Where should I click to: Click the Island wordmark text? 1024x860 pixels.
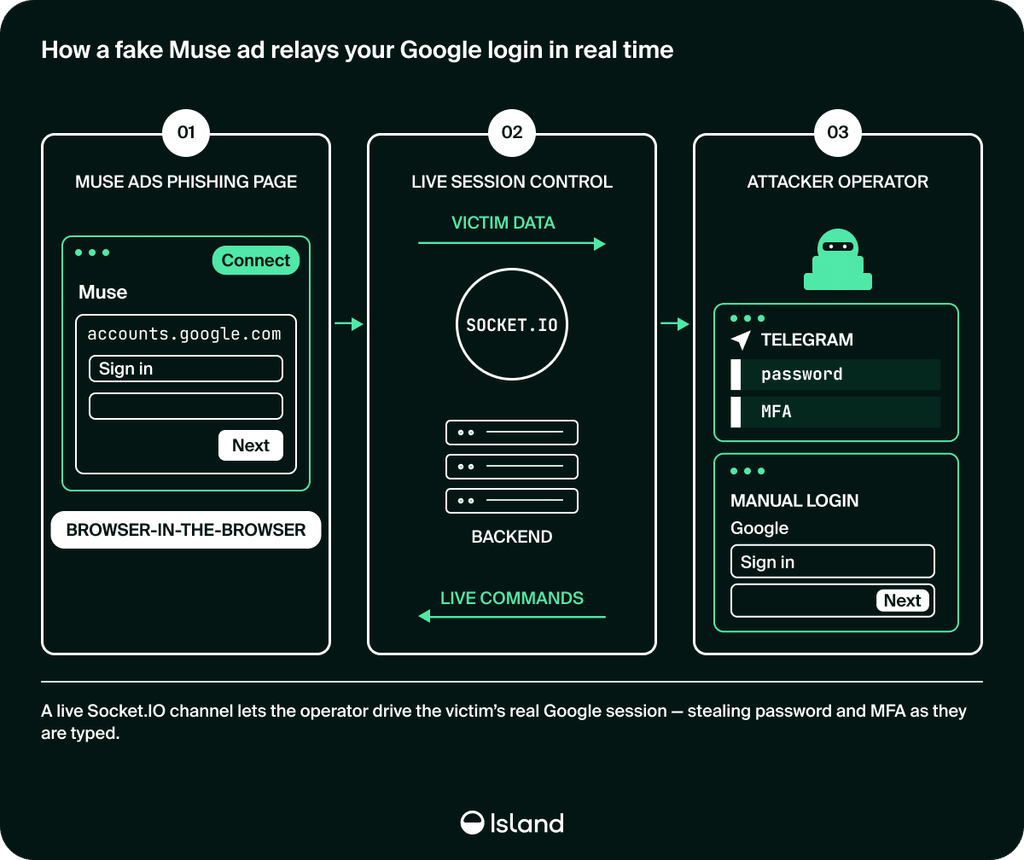pos(526,823)
